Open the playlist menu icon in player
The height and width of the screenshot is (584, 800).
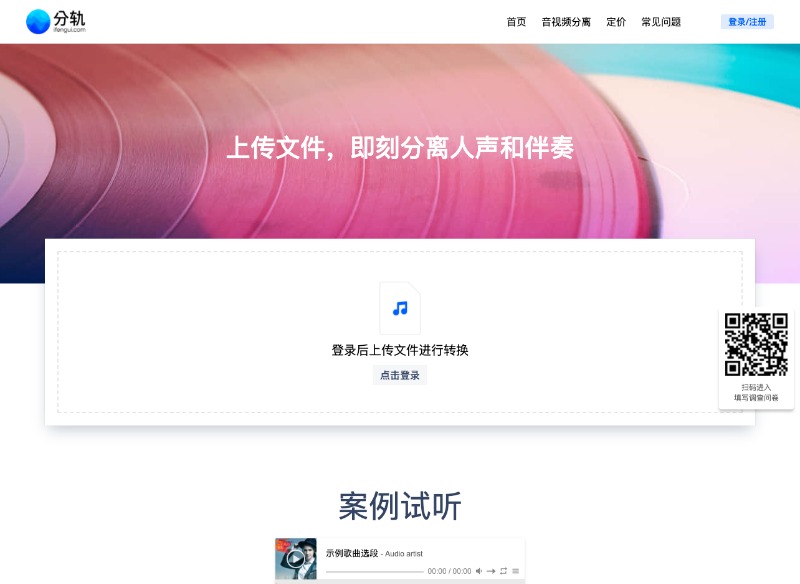pyautogui.click(x=516, y=571)
